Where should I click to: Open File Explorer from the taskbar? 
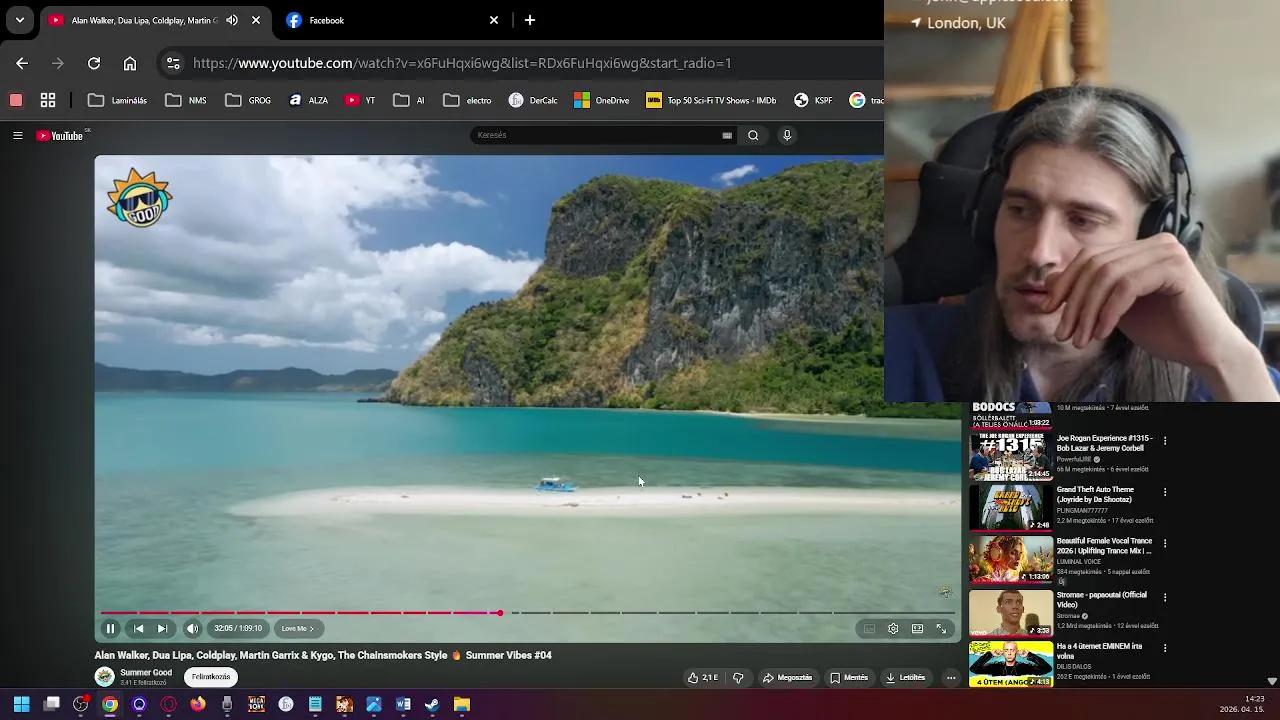[461, 705]
